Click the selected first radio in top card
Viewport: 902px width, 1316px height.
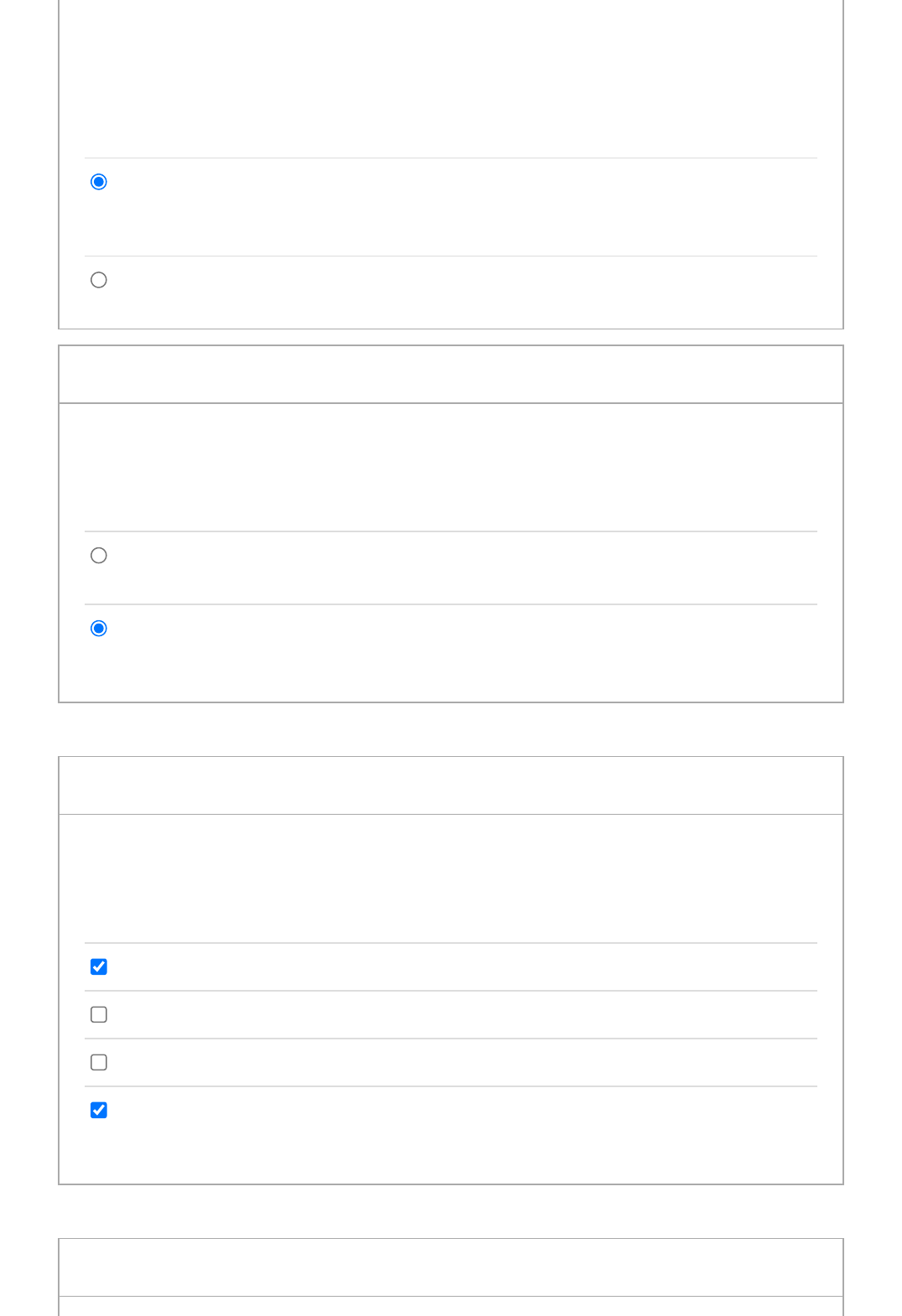[99, 182]
